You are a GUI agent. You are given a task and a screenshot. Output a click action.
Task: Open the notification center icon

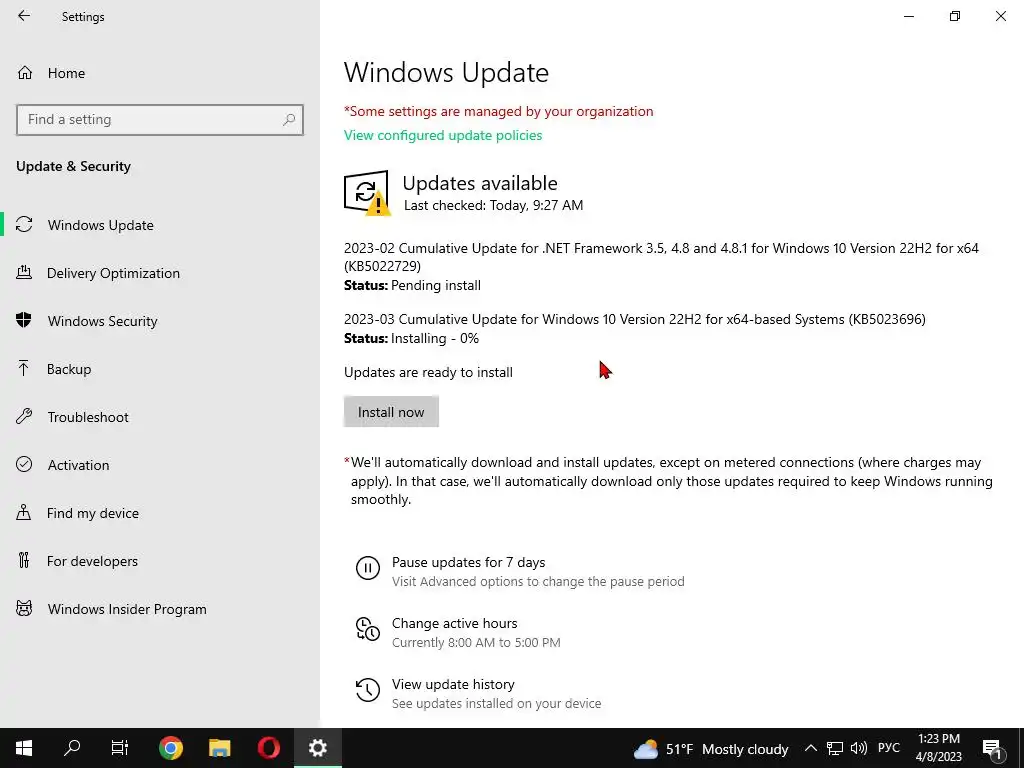coord(993,749)
